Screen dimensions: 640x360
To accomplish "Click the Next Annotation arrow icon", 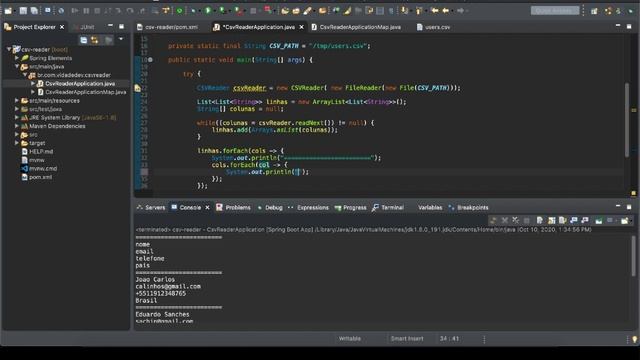I will coord(404,11).
